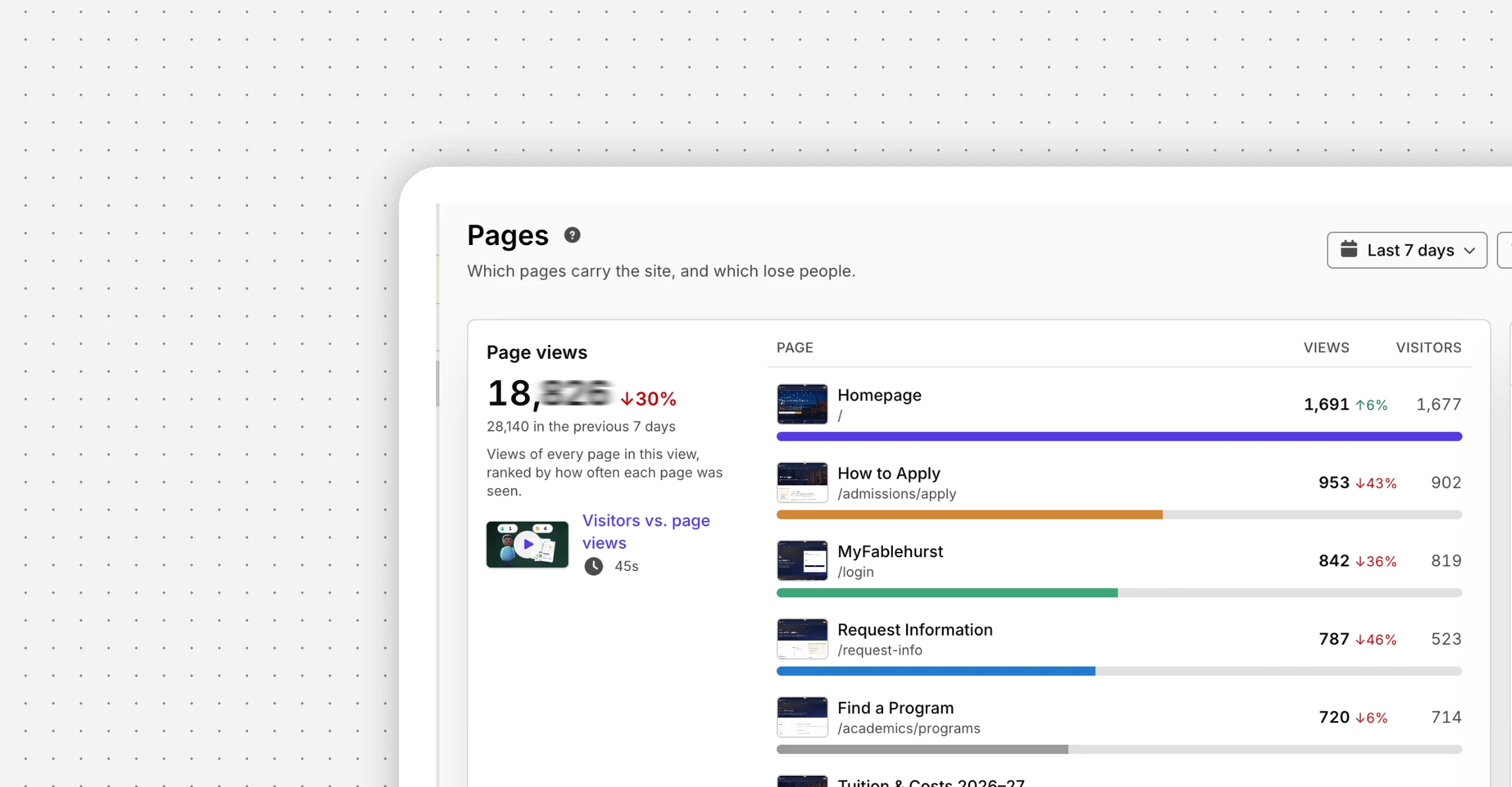Click the gray Find a Program bar

click(x=922, y=749)
